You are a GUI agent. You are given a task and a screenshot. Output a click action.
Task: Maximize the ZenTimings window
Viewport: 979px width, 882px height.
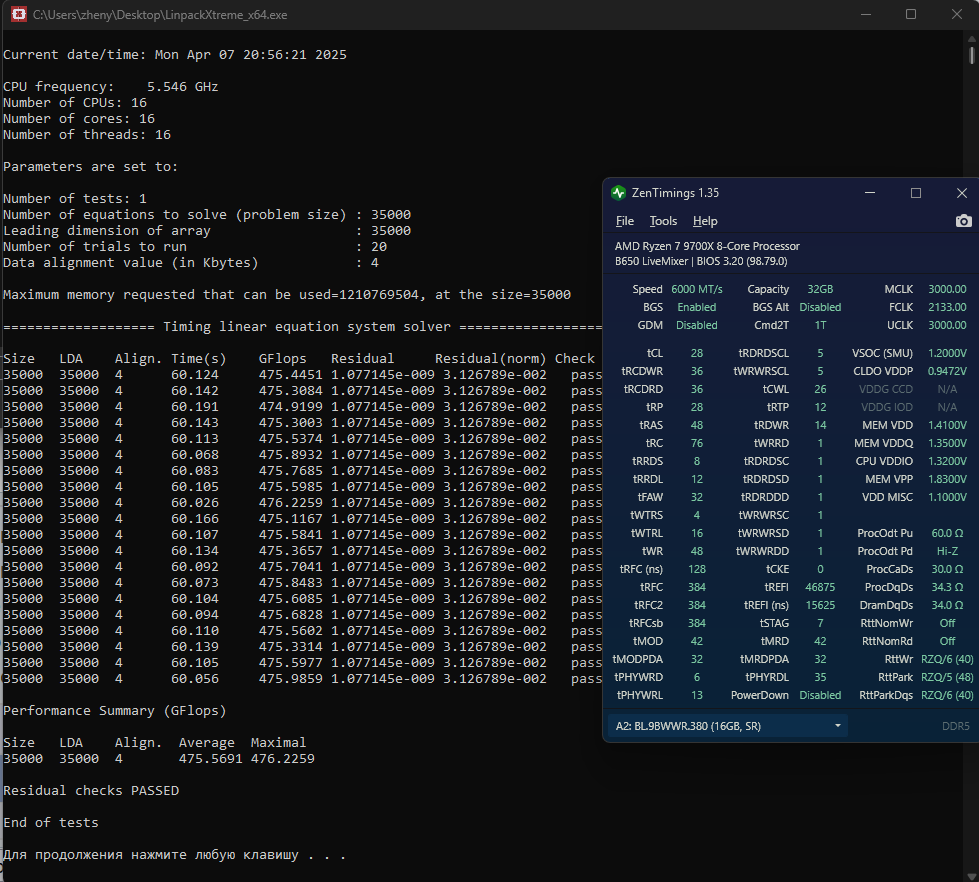tap(915, 193)
